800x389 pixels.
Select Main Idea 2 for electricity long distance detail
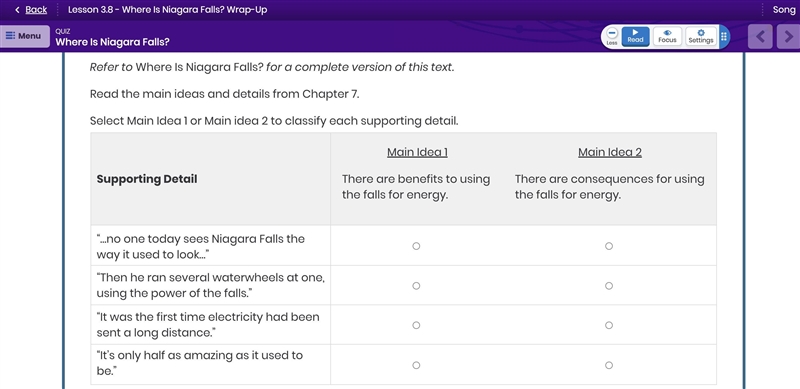pyautogui.click(x=609, y=325)
